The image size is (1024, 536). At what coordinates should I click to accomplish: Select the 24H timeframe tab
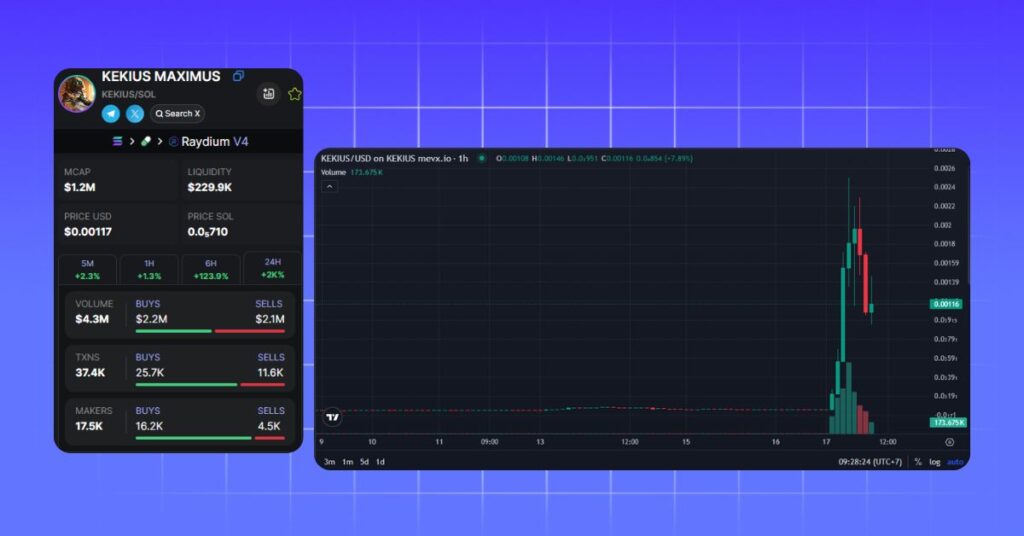pyautogui.click(x=273, y=268)
